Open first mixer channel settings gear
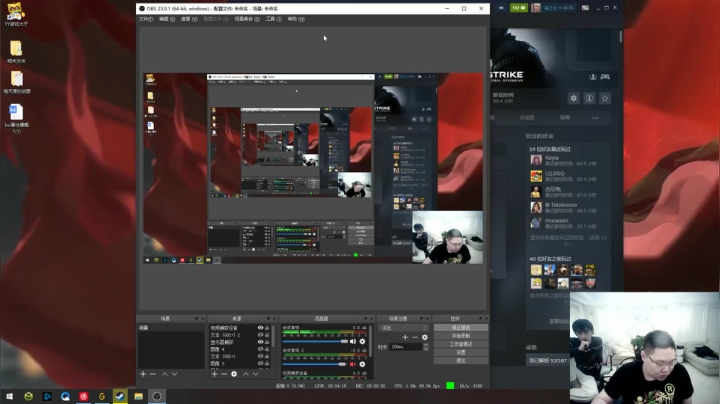 point(362,342)
